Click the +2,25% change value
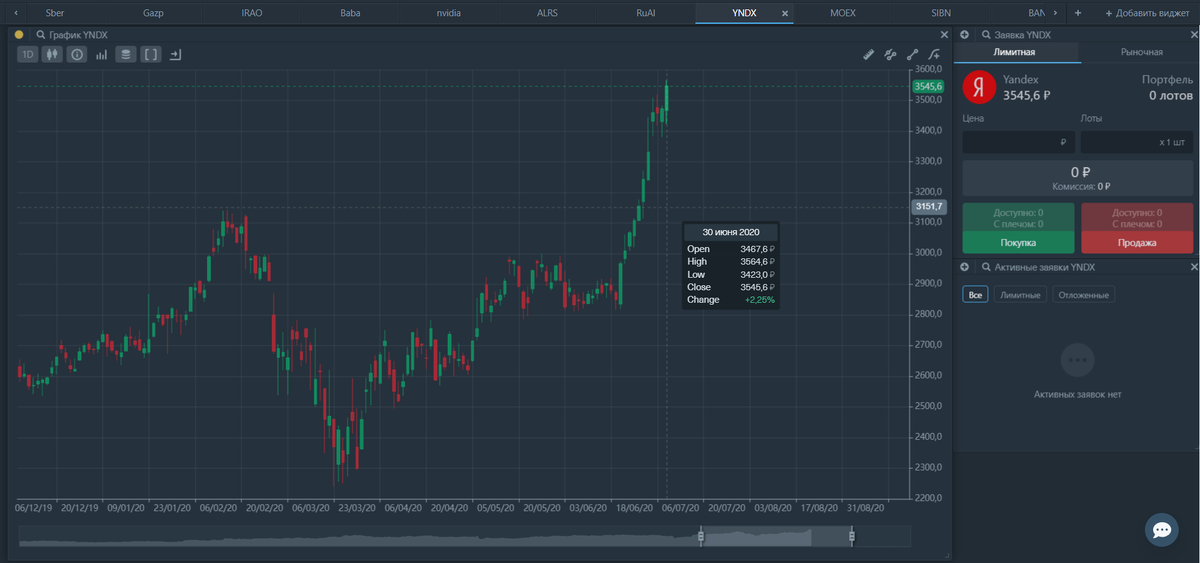The image size is (1200, 563). [x=759, y=299]
